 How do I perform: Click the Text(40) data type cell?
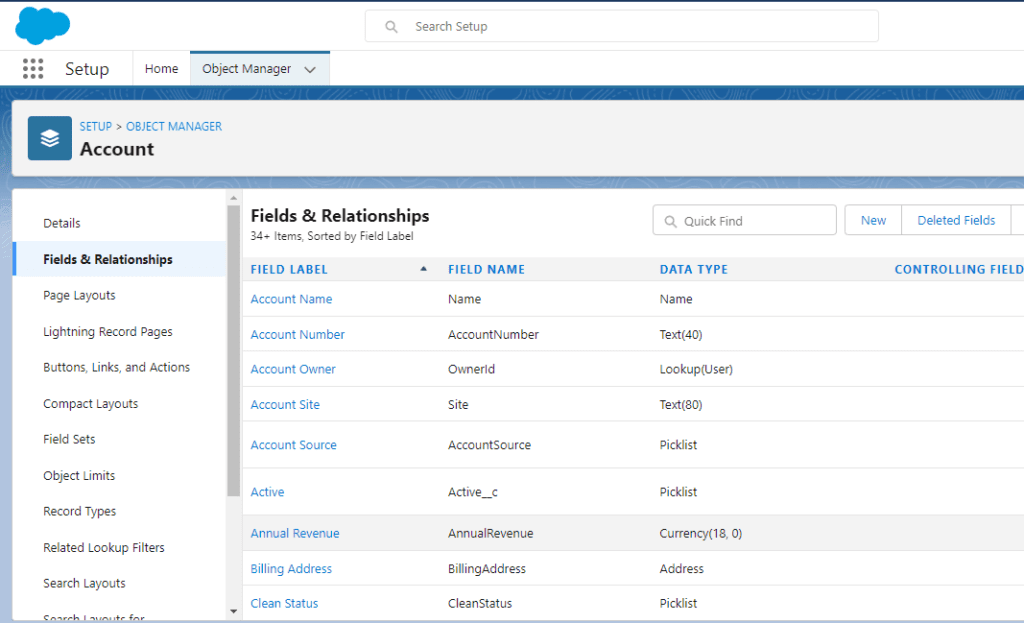pyautogui.click(x=681, y=334)
